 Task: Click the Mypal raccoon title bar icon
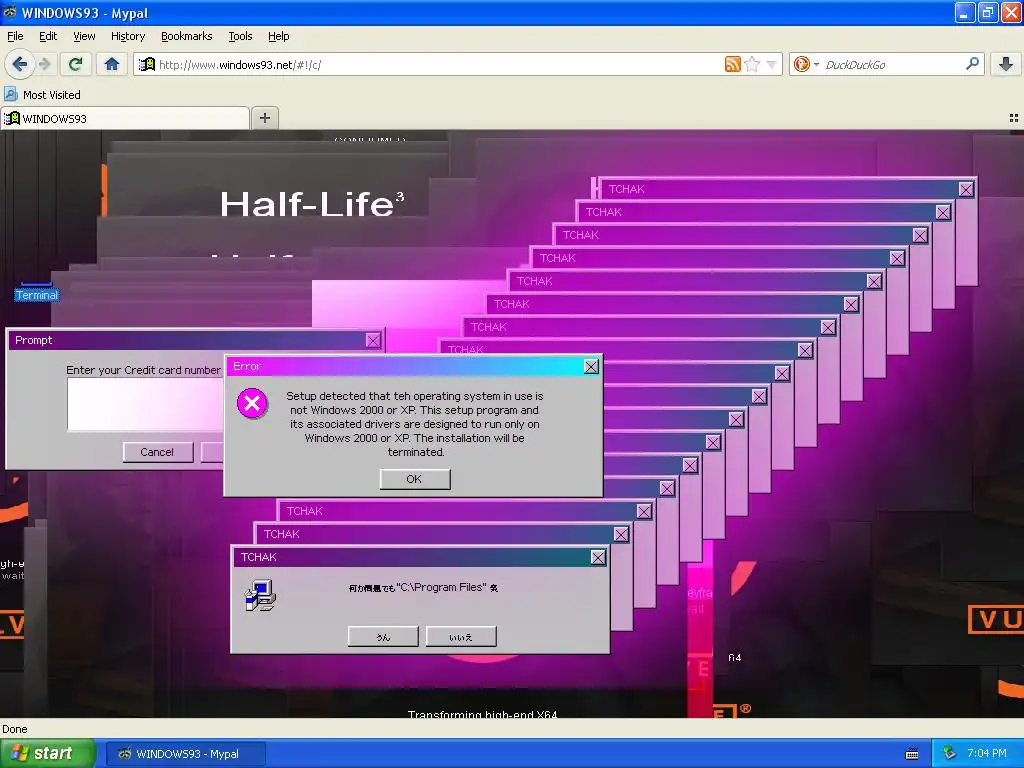point(10,12)
